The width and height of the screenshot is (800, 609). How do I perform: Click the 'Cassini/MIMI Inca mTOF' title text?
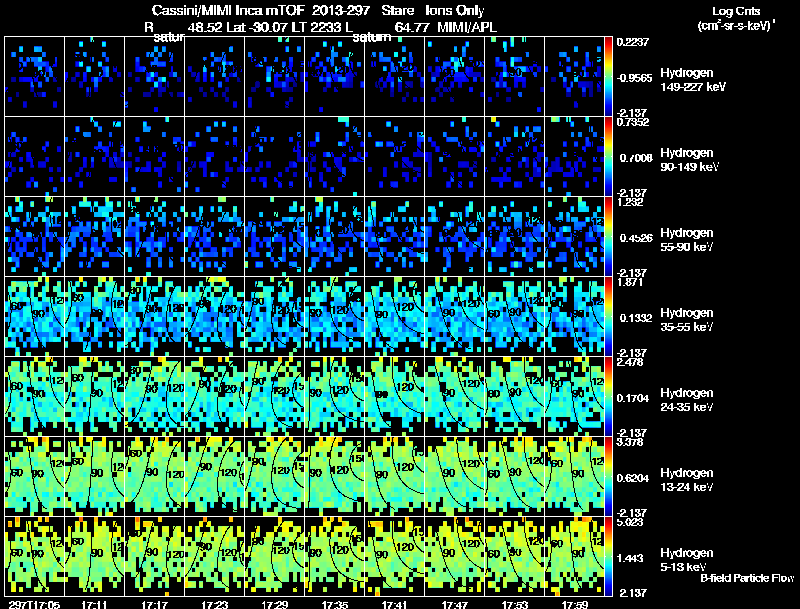point(228,10)
